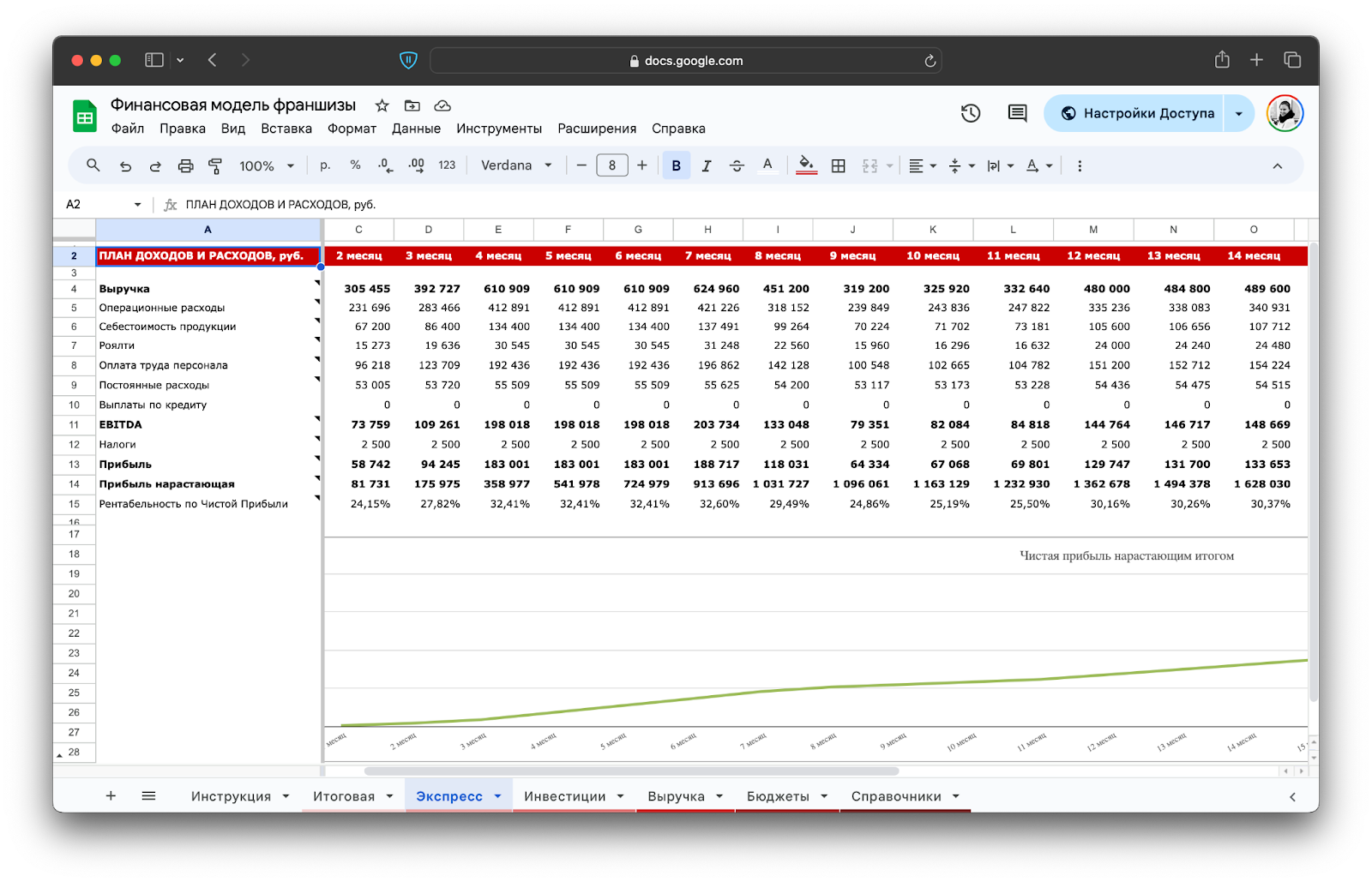Open the Данные menu
This screenshot has width=1372, height=882.
(x=416, y=129)
